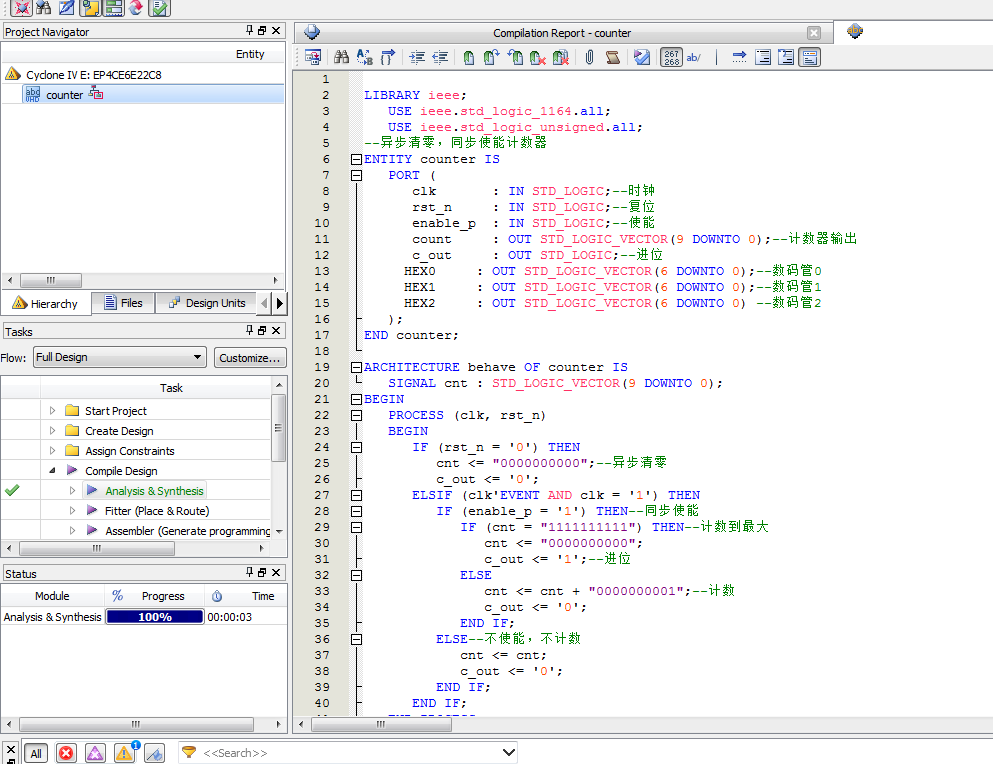The height and width of the screenshot is (764, 993).
Task: Select counter entity in Project Navigator
Action: click(x=64, y=95)
